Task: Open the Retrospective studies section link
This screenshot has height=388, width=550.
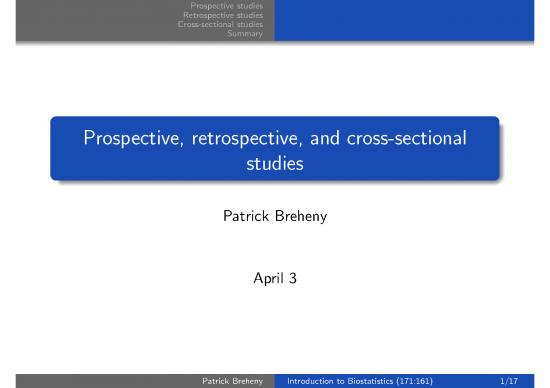Action: pyautogui.click(x=223, y=15)
